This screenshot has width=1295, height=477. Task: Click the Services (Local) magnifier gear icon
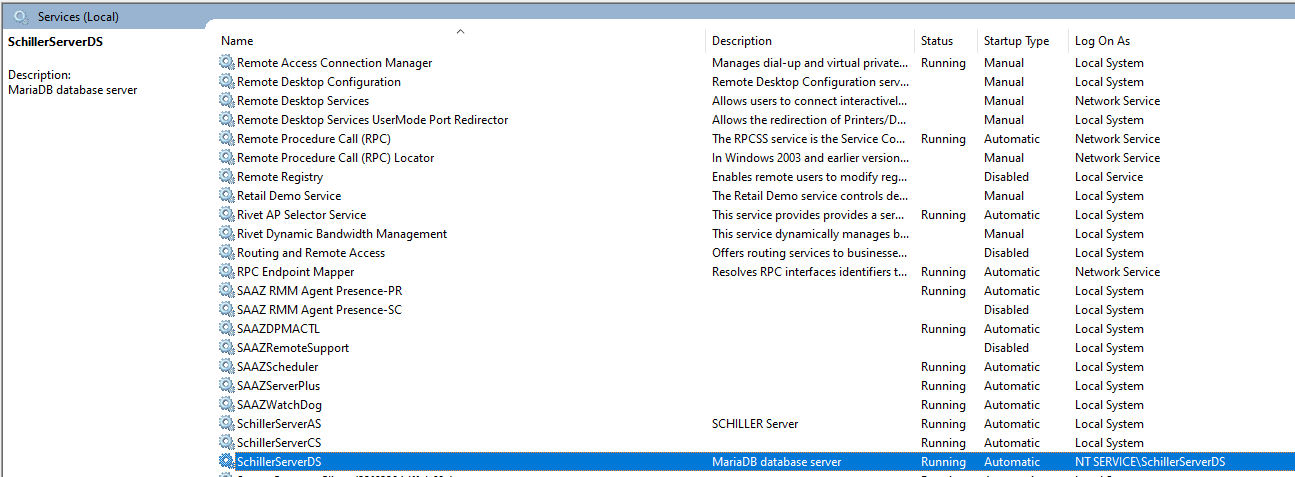coord(21,16)
